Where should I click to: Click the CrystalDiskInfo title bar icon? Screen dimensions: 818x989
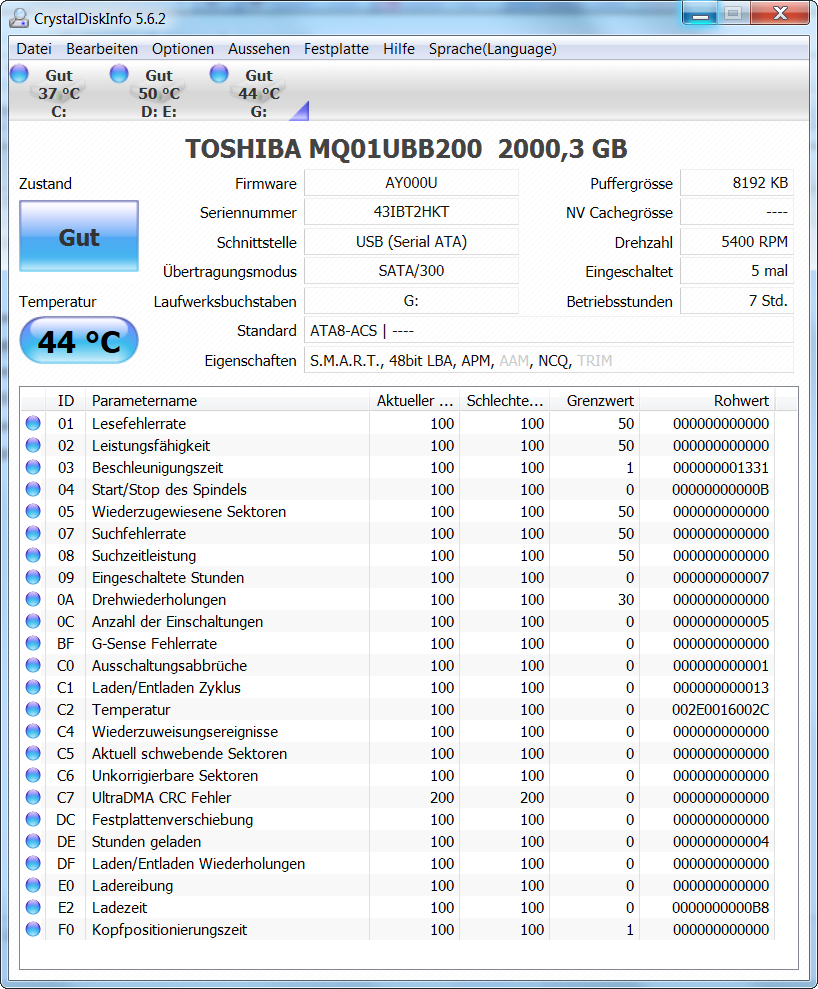point(20,18)
